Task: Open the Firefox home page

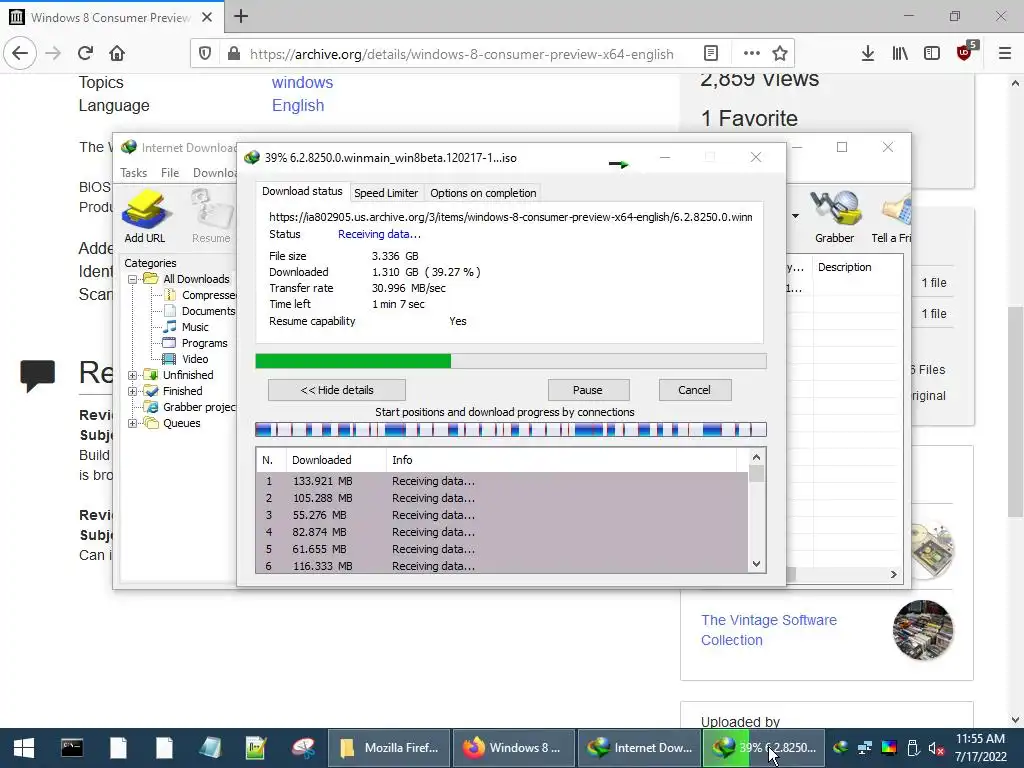Action: pyautogui.click(x=117, y=53)
